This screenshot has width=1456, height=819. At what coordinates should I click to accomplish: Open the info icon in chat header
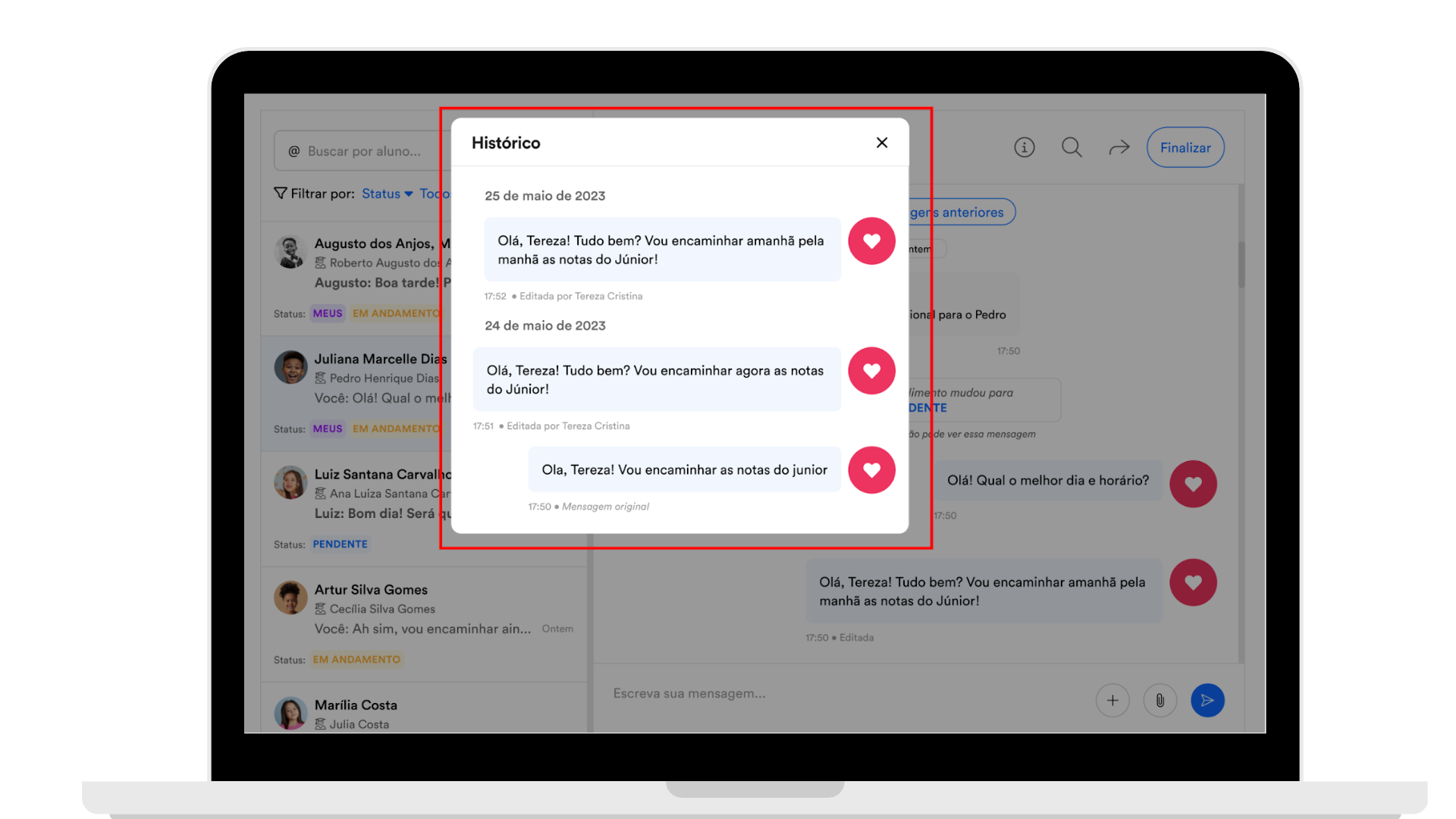point(1025,147)
